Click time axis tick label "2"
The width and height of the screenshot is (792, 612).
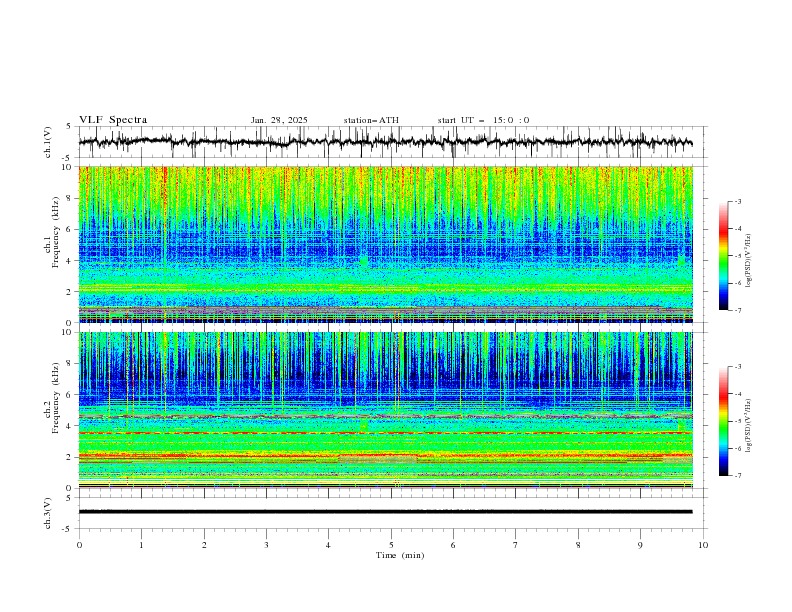point(204,545)
